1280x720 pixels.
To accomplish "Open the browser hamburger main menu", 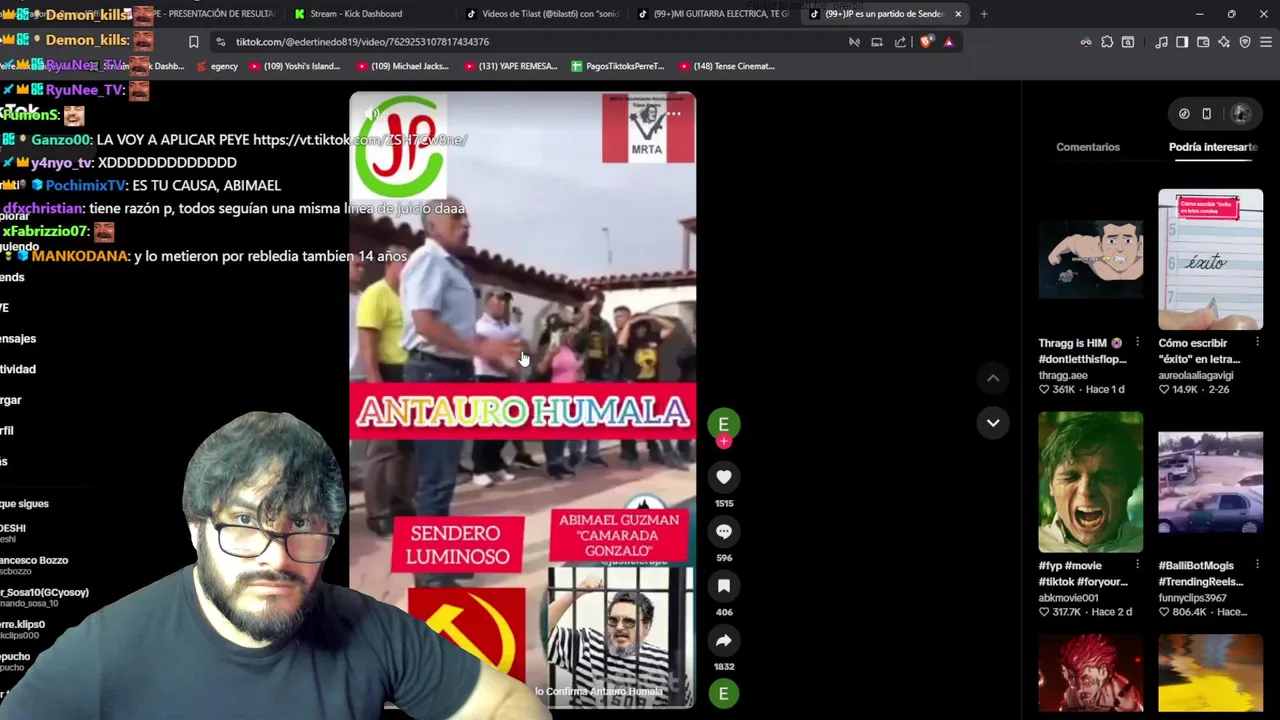I will [x=1266, y=42].
